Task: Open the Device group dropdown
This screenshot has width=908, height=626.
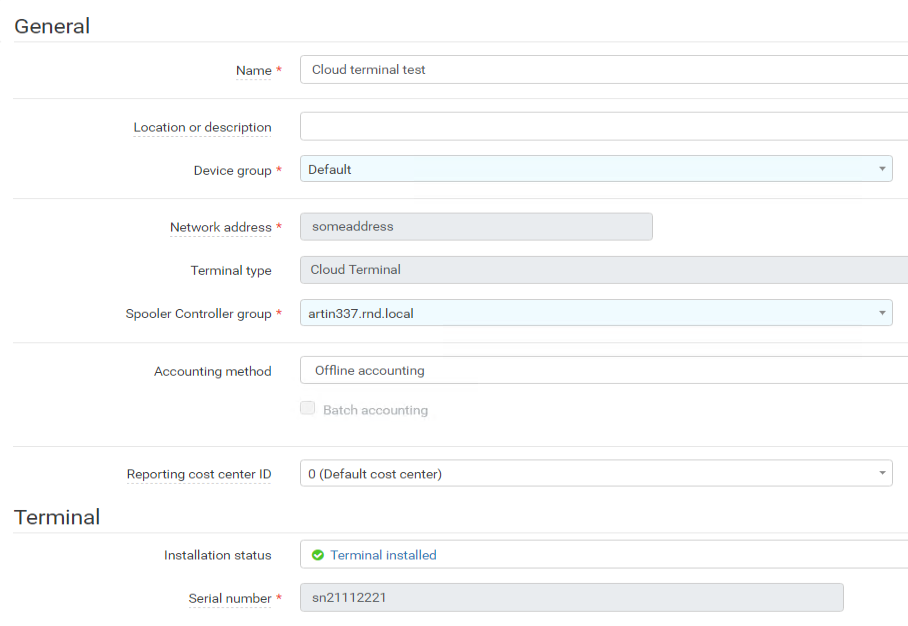Action: coord(596,170)
